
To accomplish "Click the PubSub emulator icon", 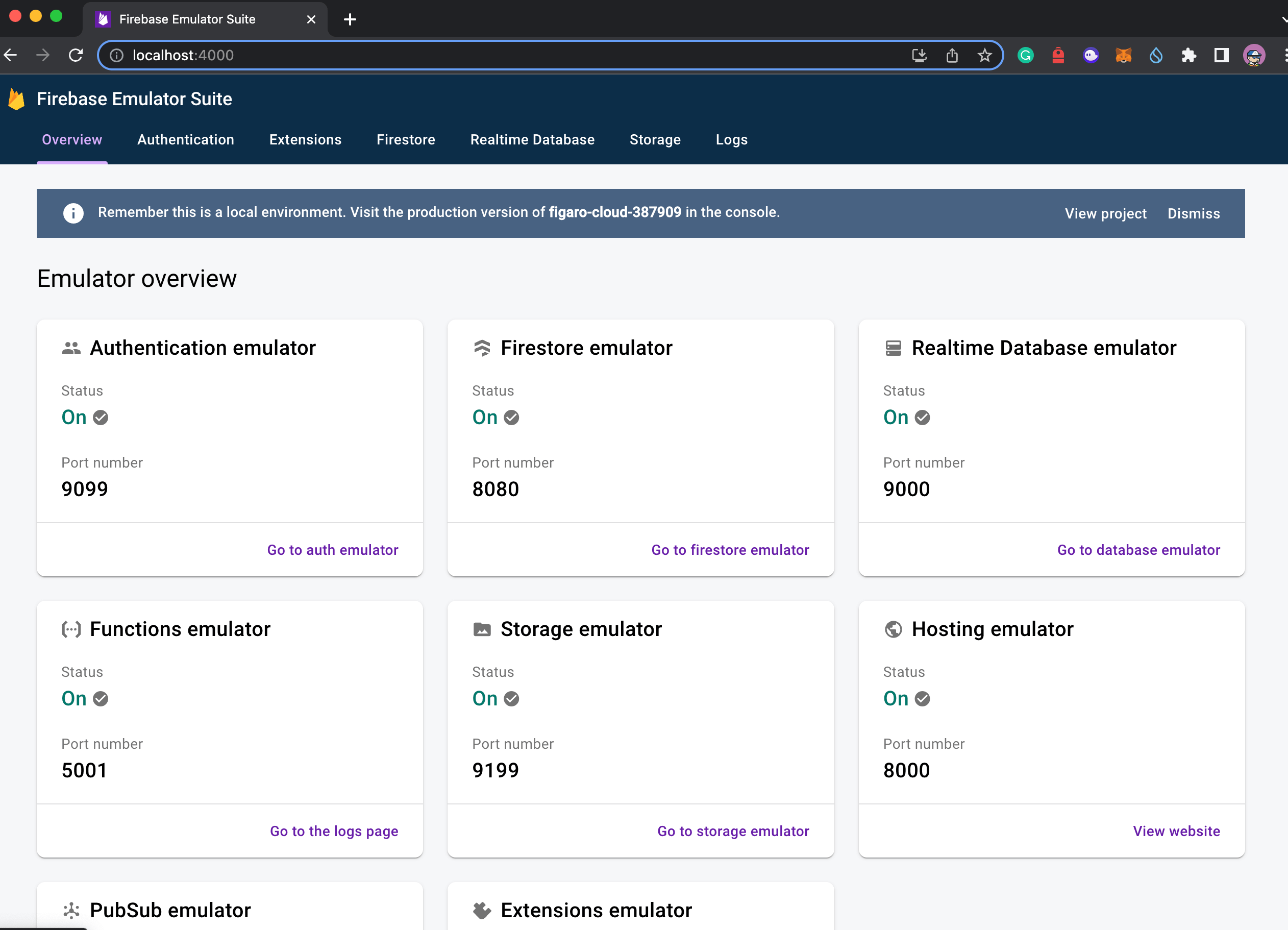I will (71, 910).
